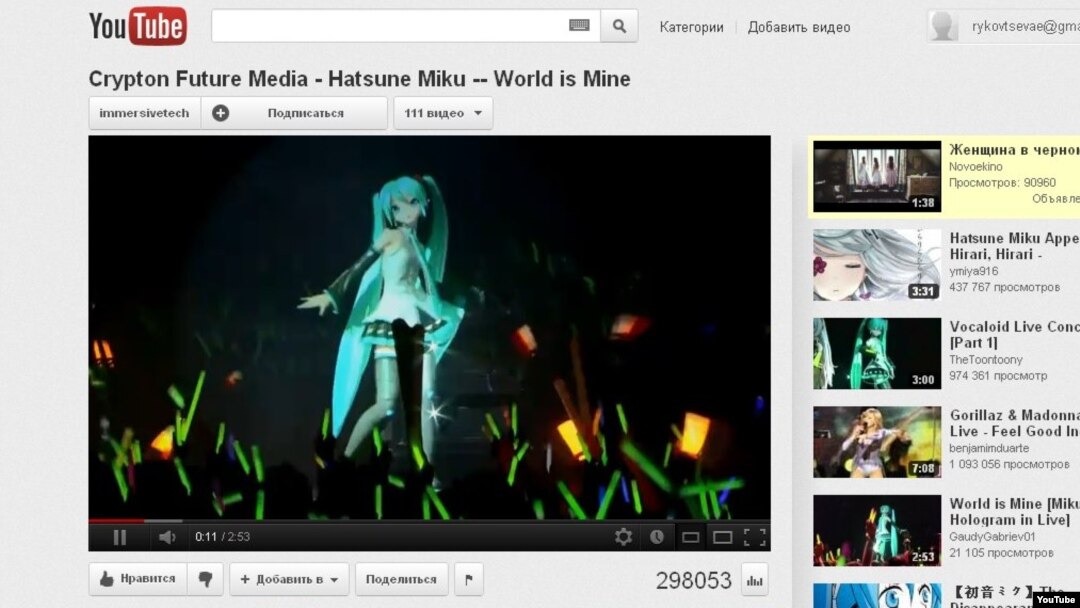Open World is Mine hologram thumbnail
Screen dimensions: 1080x608
pyautogui.click(x=877, y=530)
